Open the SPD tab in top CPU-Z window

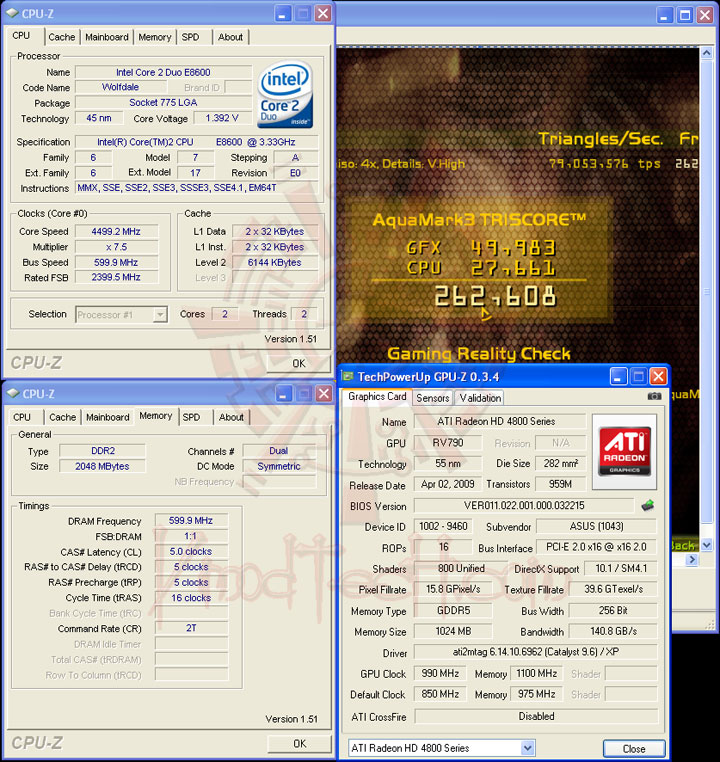(190, 37)
